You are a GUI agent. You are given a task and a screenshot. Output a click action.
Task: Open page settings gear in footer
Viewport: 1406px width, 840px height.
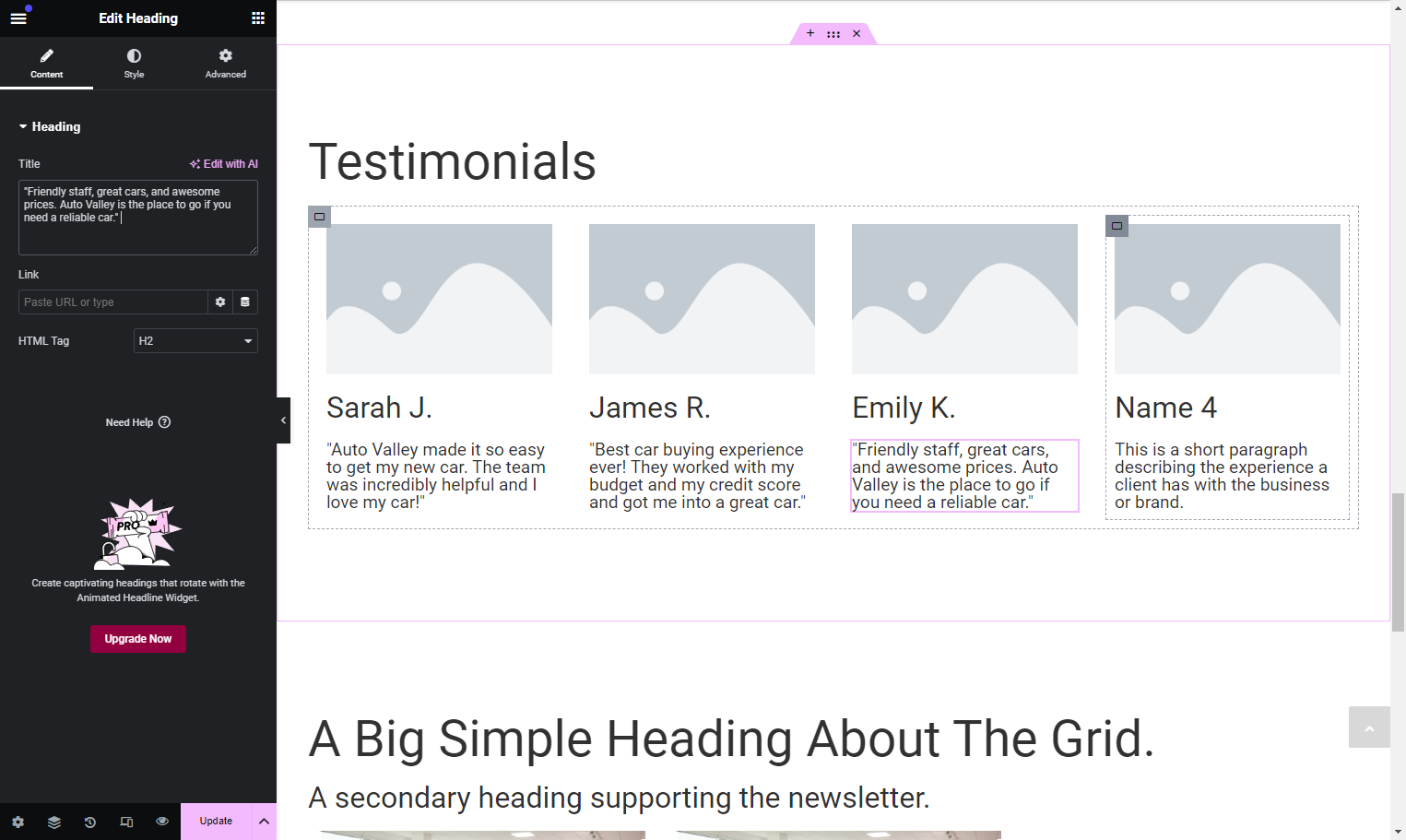(x=18, y=822)
